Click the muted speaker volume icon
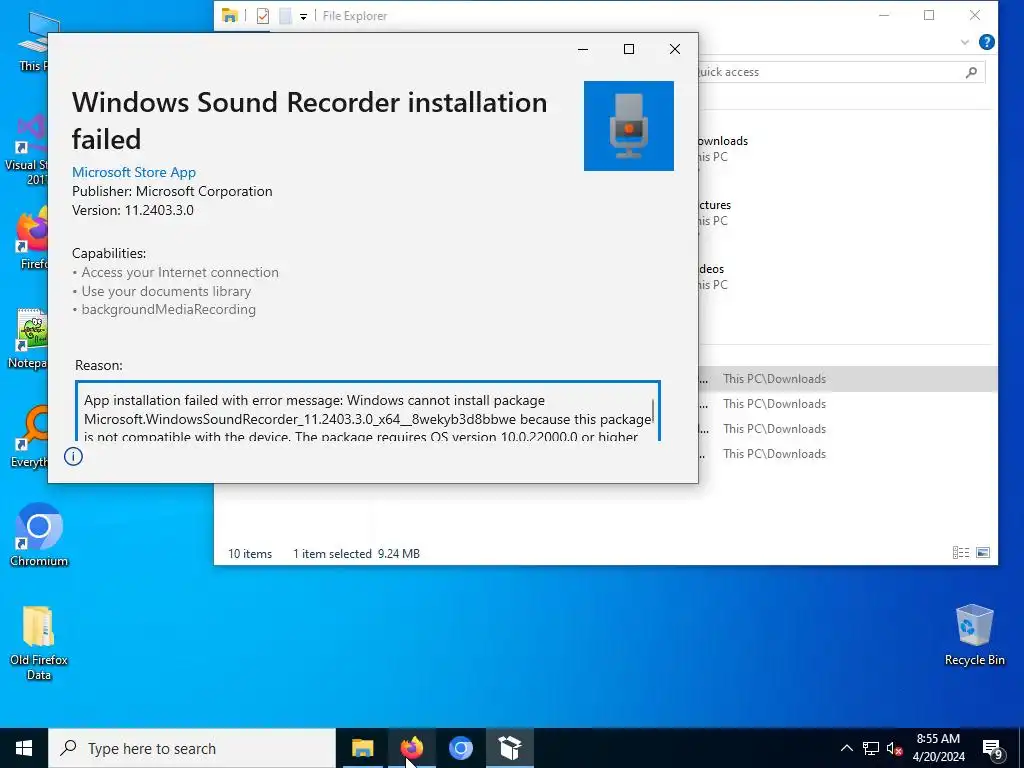This screenshot has width=1024, height=768. 894,748
